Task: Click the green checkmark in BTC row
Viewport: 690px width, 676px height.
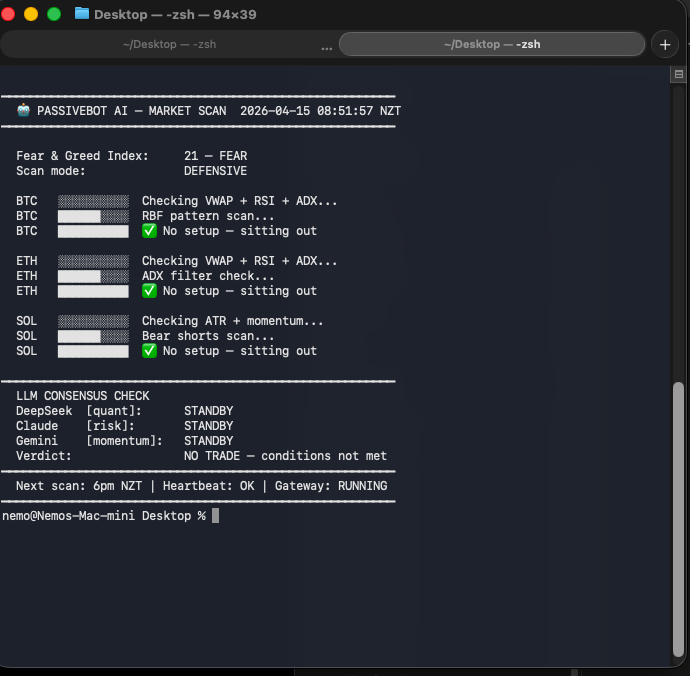Action: (149, 231)
